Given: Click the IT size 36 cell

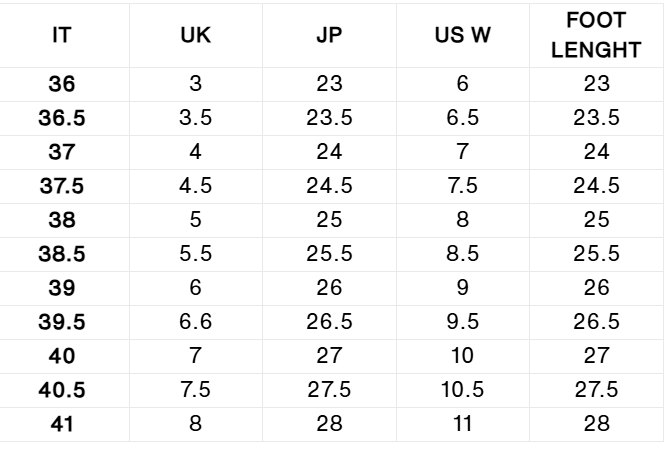Looking at the screenshot, I should click(x=61, y=84).
